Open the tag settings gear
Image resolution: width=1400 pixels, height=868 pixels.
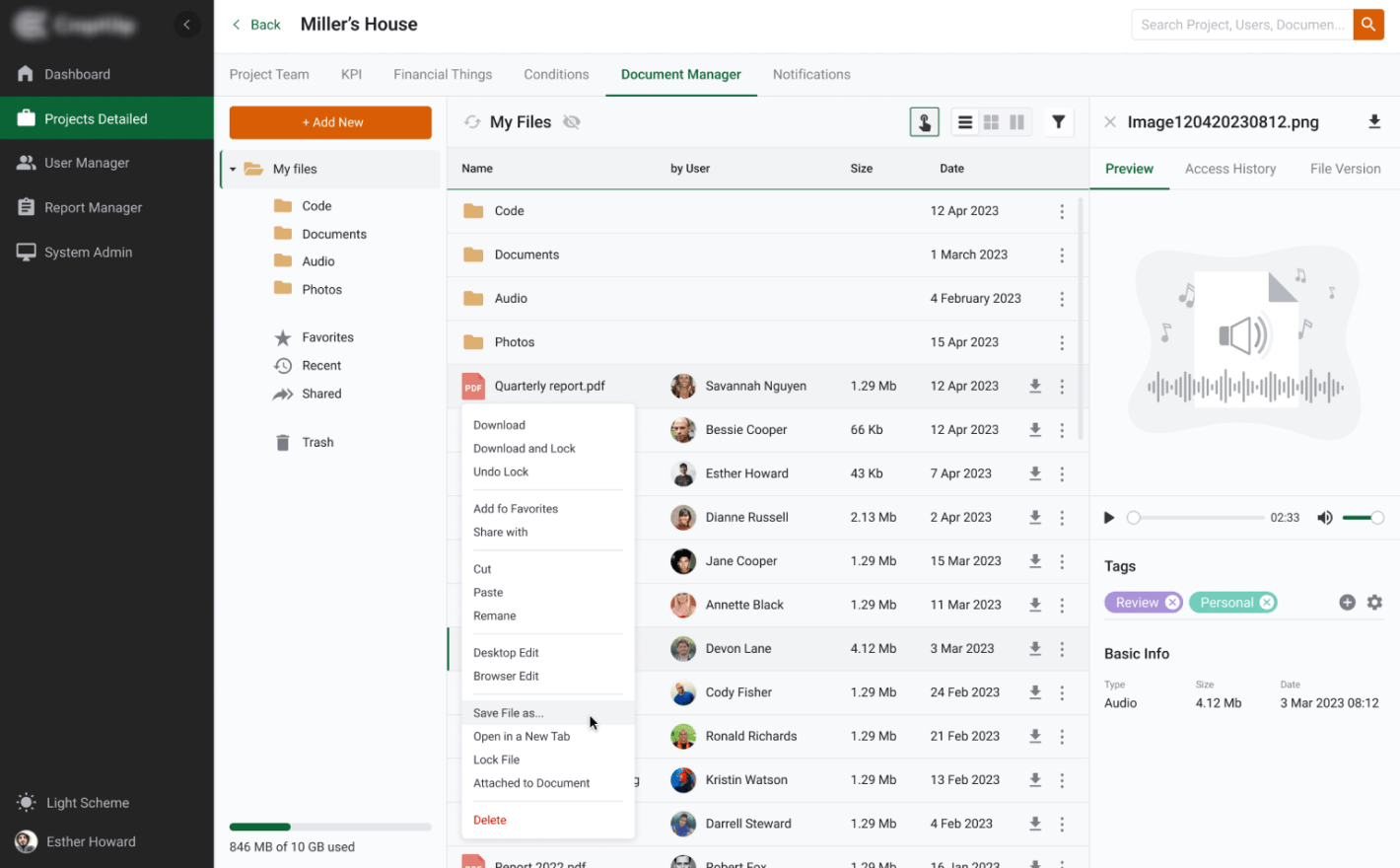coord(1374,602)
